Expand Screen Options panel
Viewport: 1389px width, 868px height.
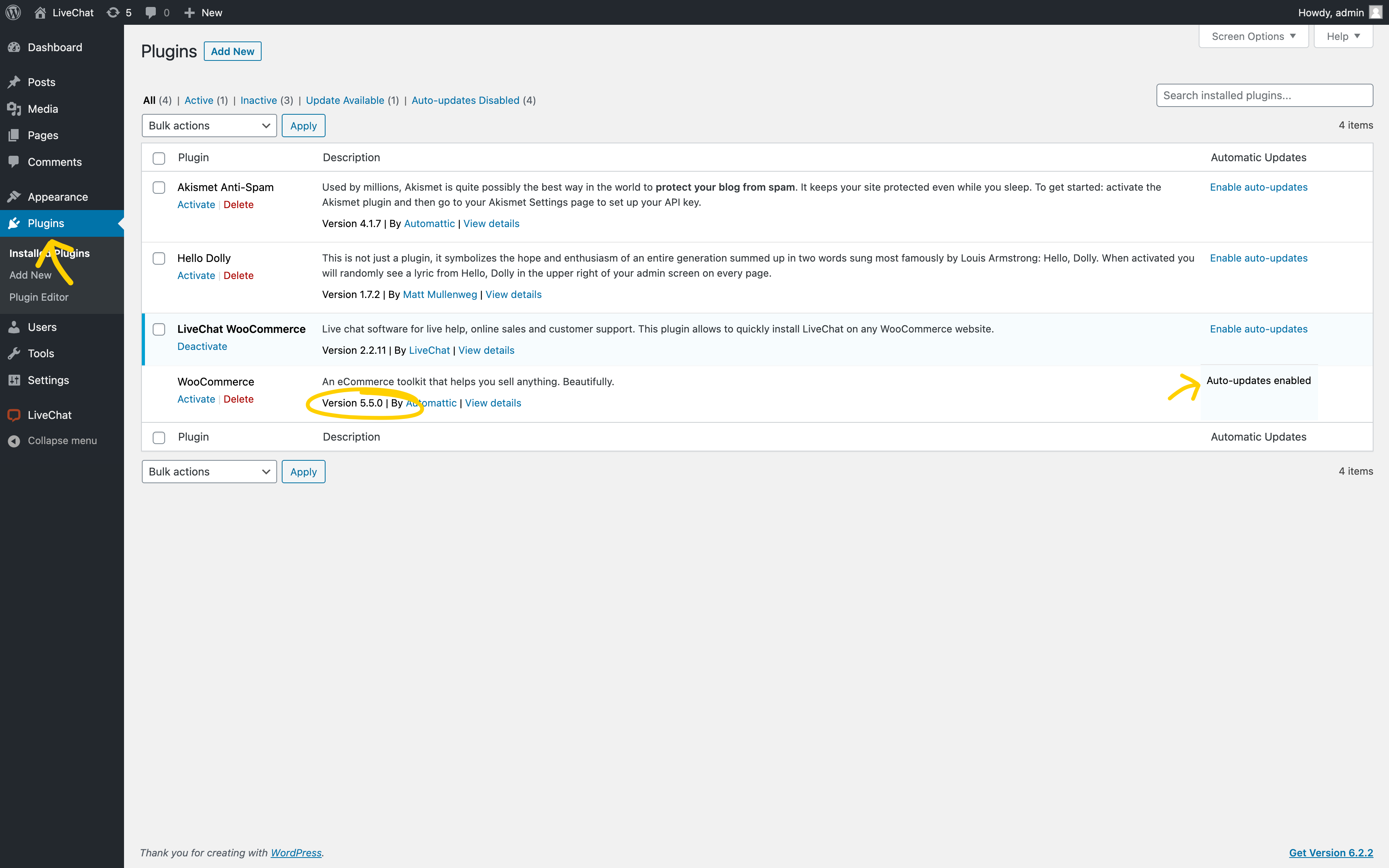(1253, 36)
